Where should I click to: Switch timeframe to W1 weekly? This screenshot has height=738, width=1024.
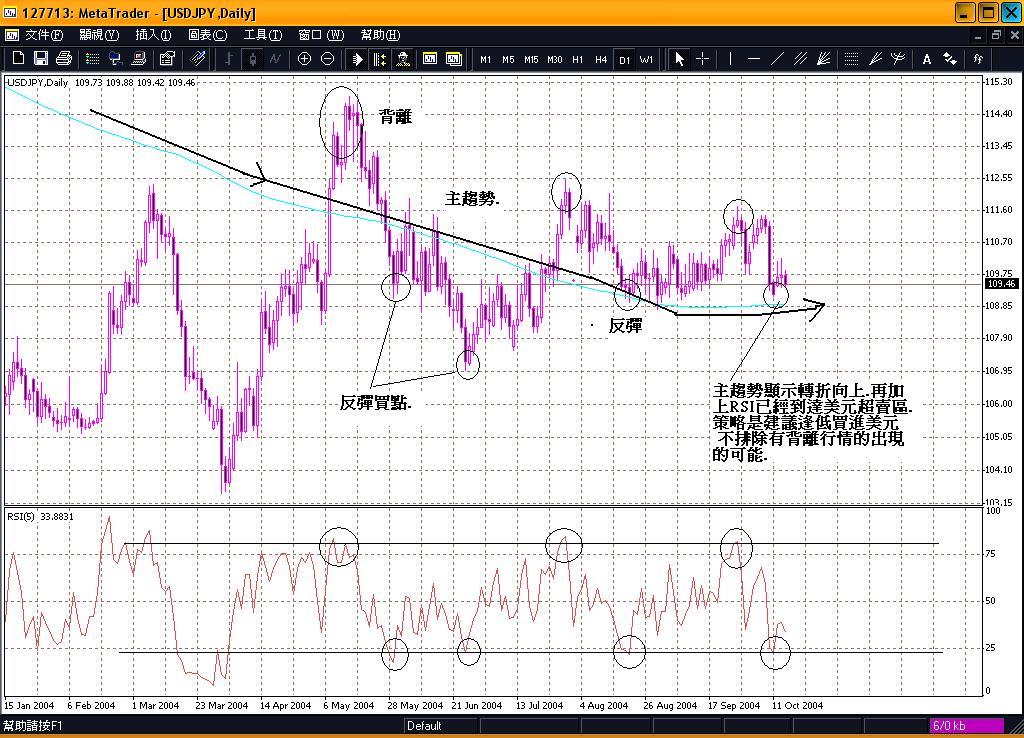(x=647, y=59)
